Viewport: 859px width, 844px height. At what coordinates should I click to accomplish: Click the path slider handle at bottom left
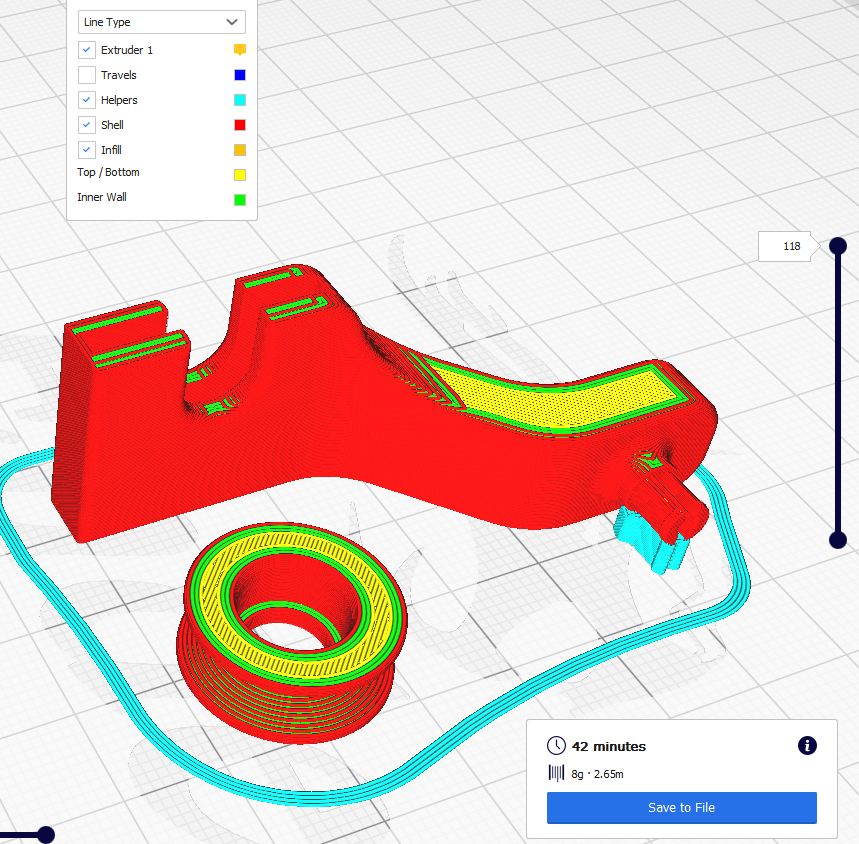(45, 835)
